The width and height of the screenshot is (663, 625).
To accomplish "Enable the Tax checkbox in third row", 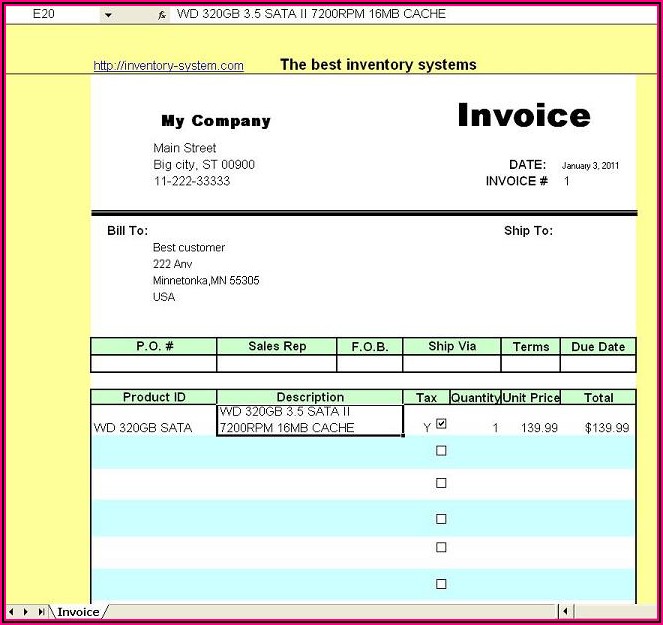I will (441, 483).
